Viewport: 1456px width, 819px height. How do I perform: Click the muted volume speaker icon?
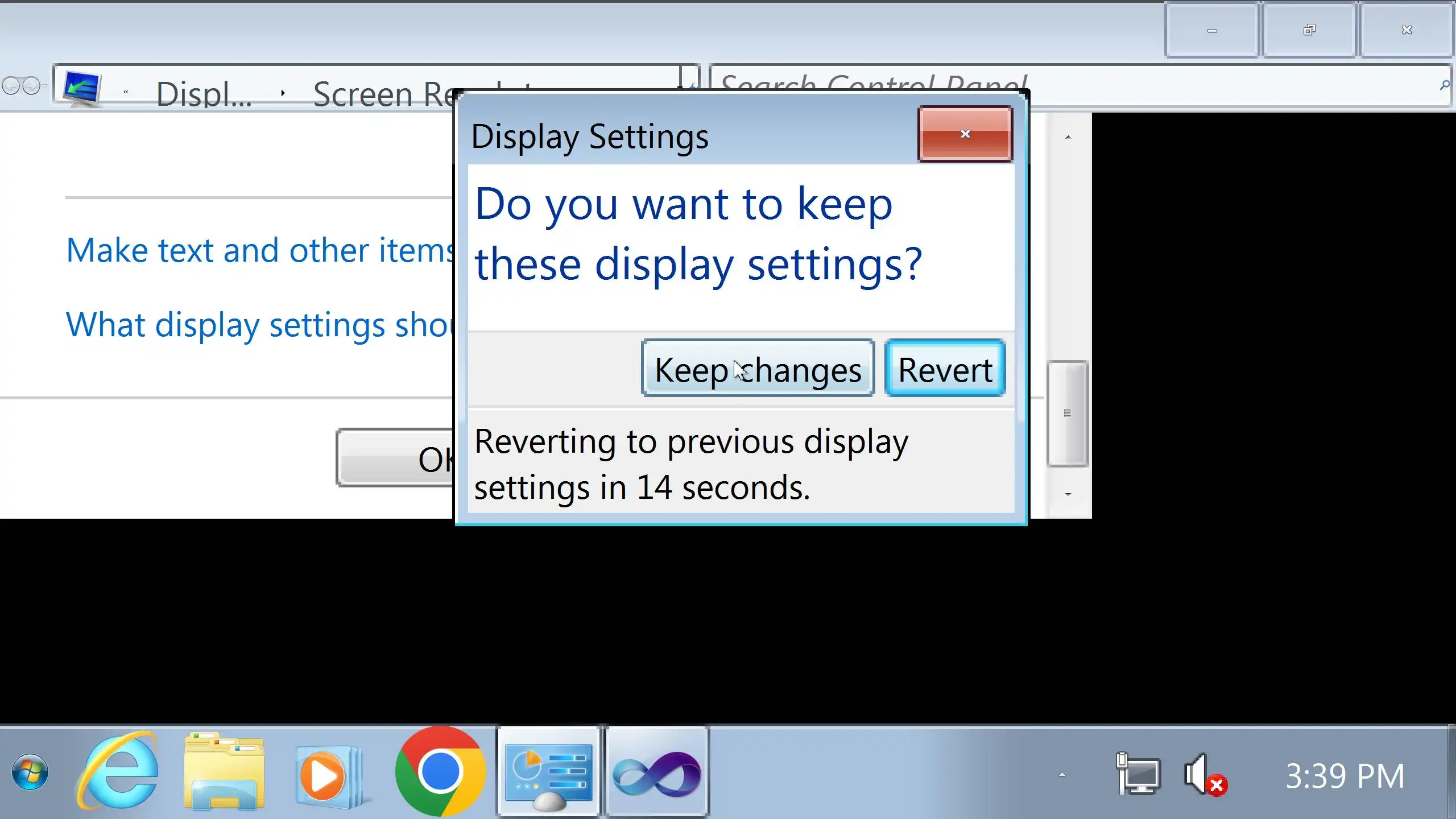coord(1202,775)
